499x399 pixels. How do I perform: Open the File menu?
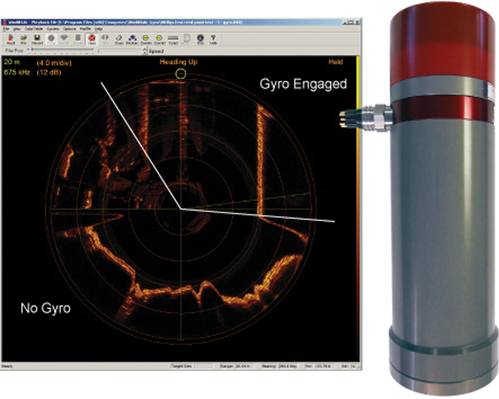pyautogui.click(x=6, y=29)
